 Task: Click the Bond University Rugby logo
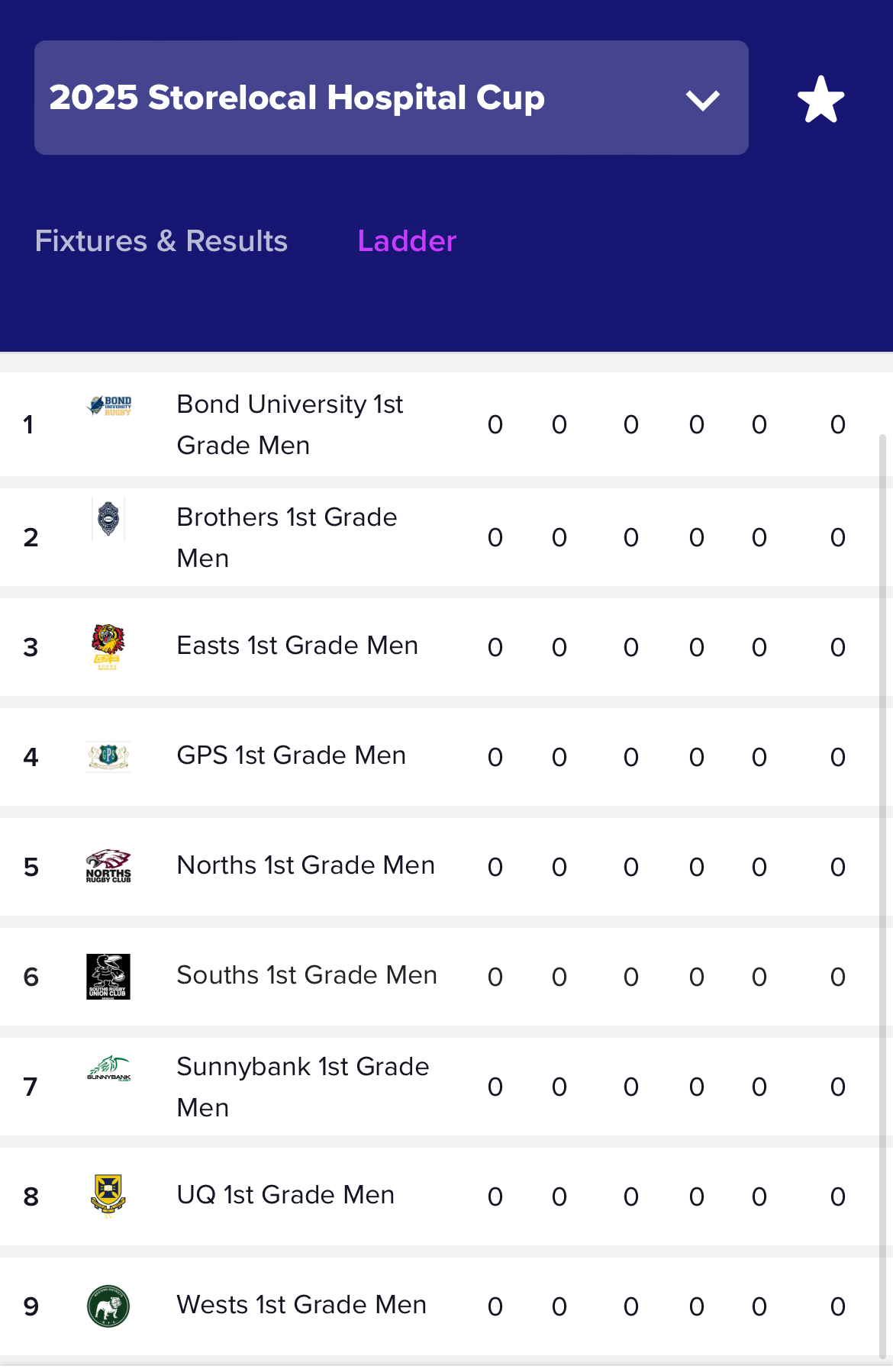click(x=108, y=405)
